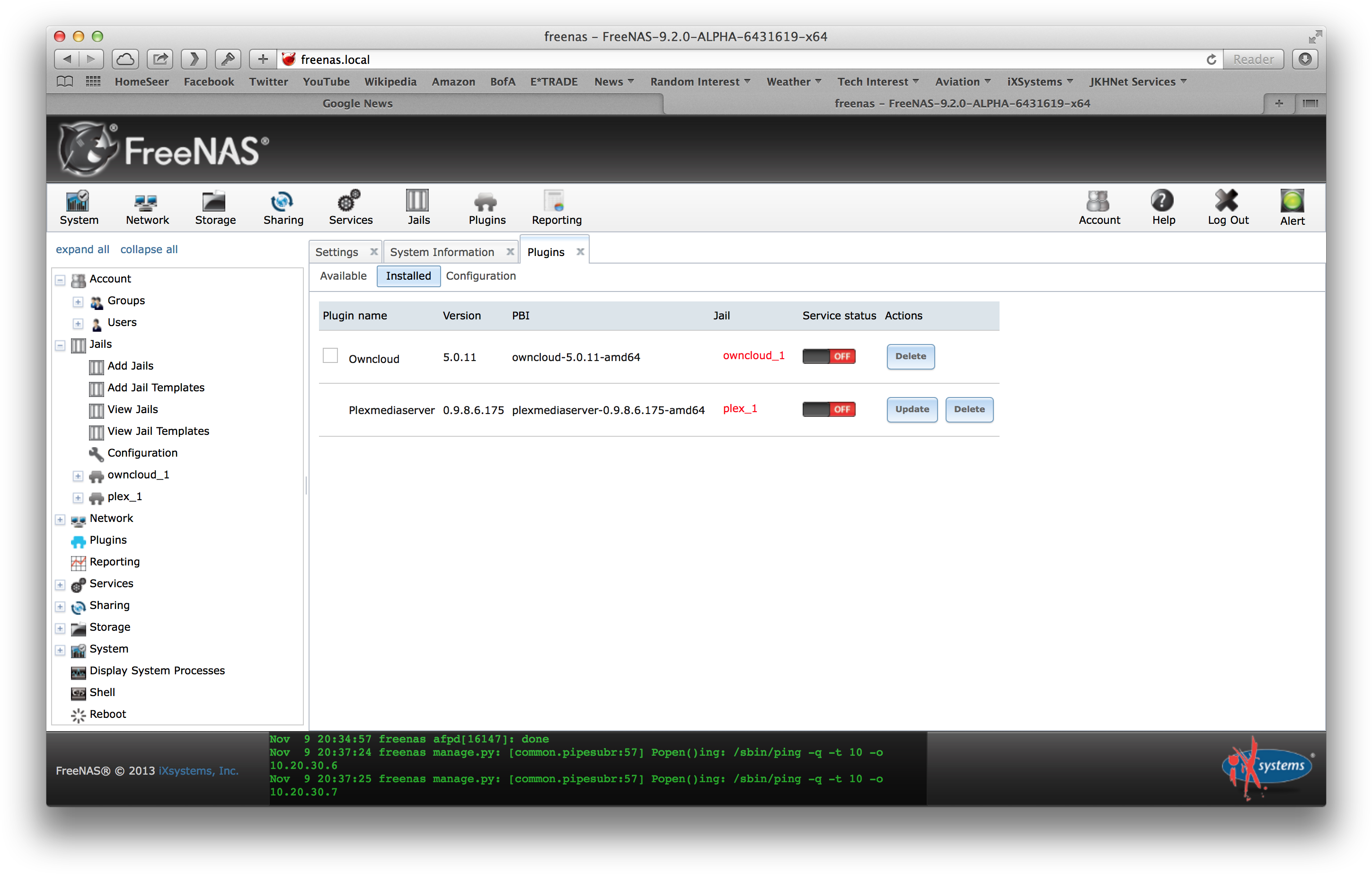Viewport: 1372px width, 874px height.
Task: Expand the owncloud_1 jail tree node
Action: (x=78, y=475)
